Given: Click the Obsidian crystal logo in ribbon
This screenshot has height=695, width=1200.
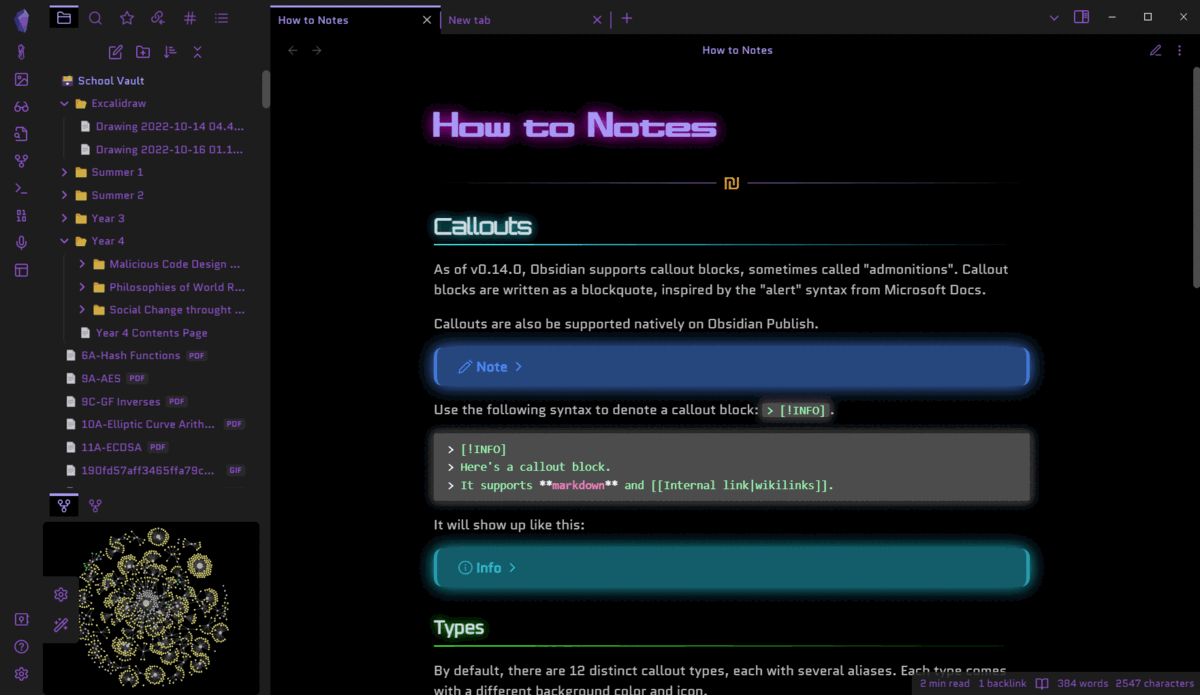Looking at the screenshot, I should coord(21,19).
